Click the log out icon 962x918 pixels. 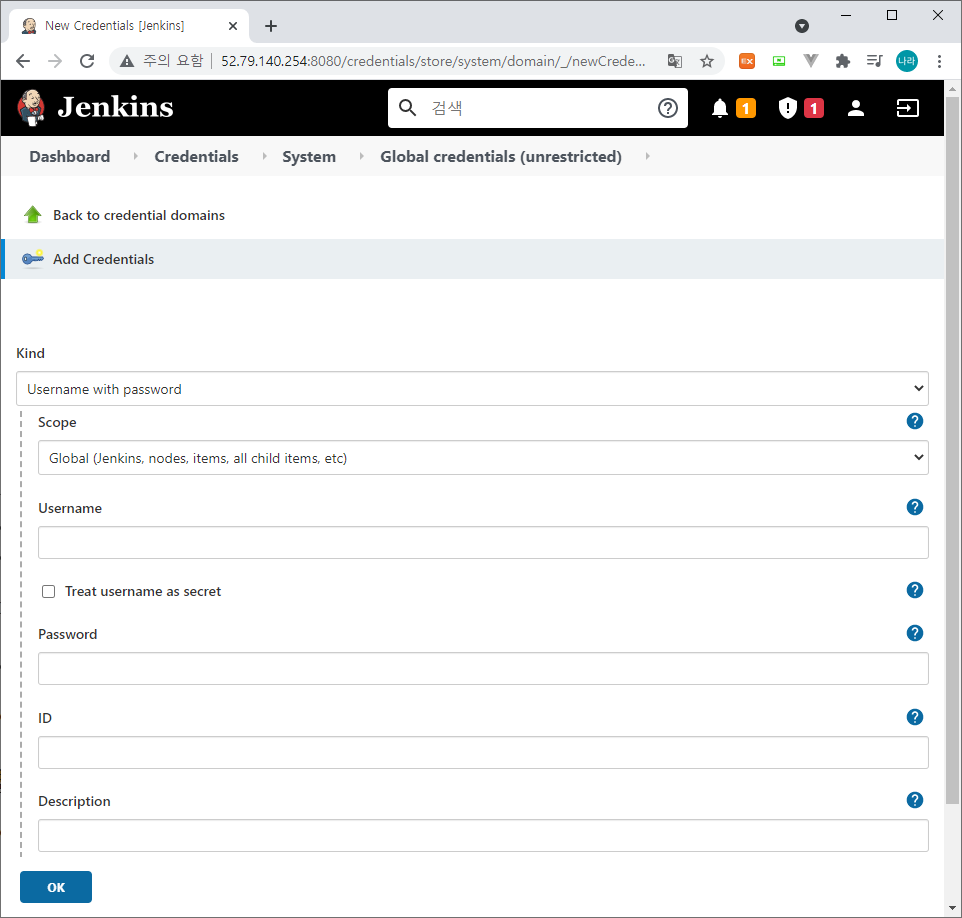pyautogui.click(x=907, y=108)
